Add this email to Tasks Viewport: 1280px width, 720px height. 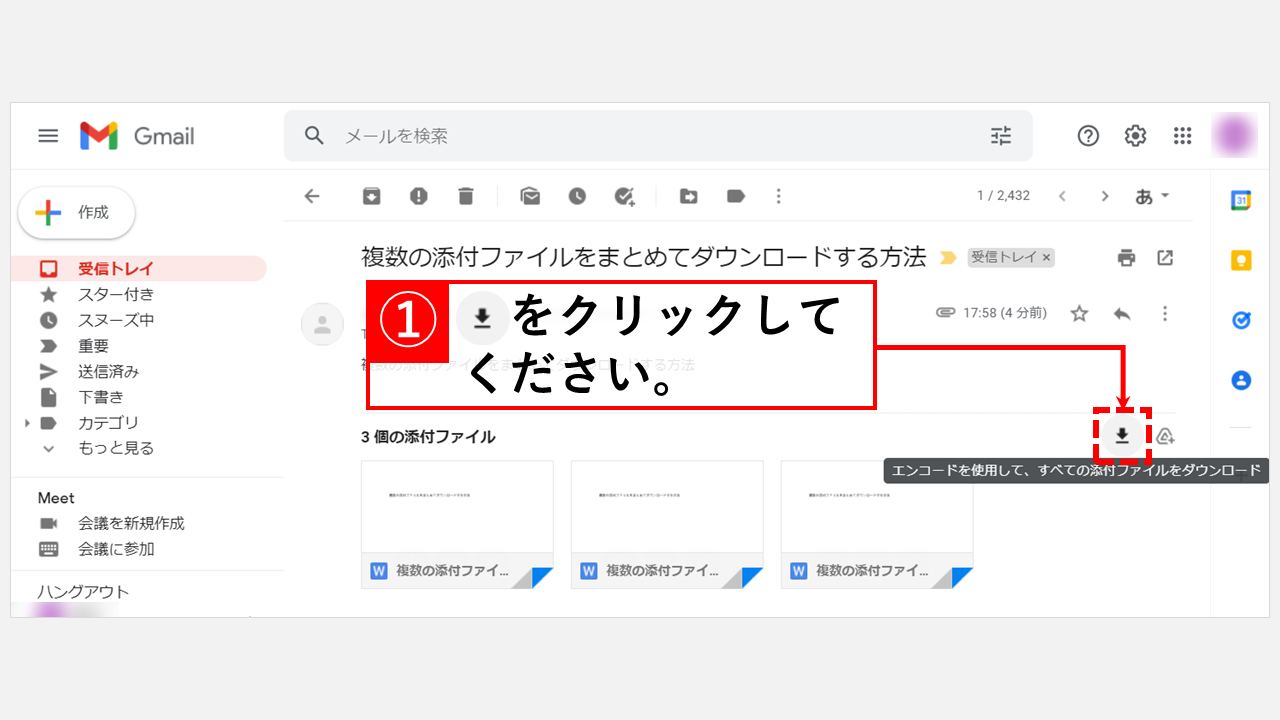(625, 196)
